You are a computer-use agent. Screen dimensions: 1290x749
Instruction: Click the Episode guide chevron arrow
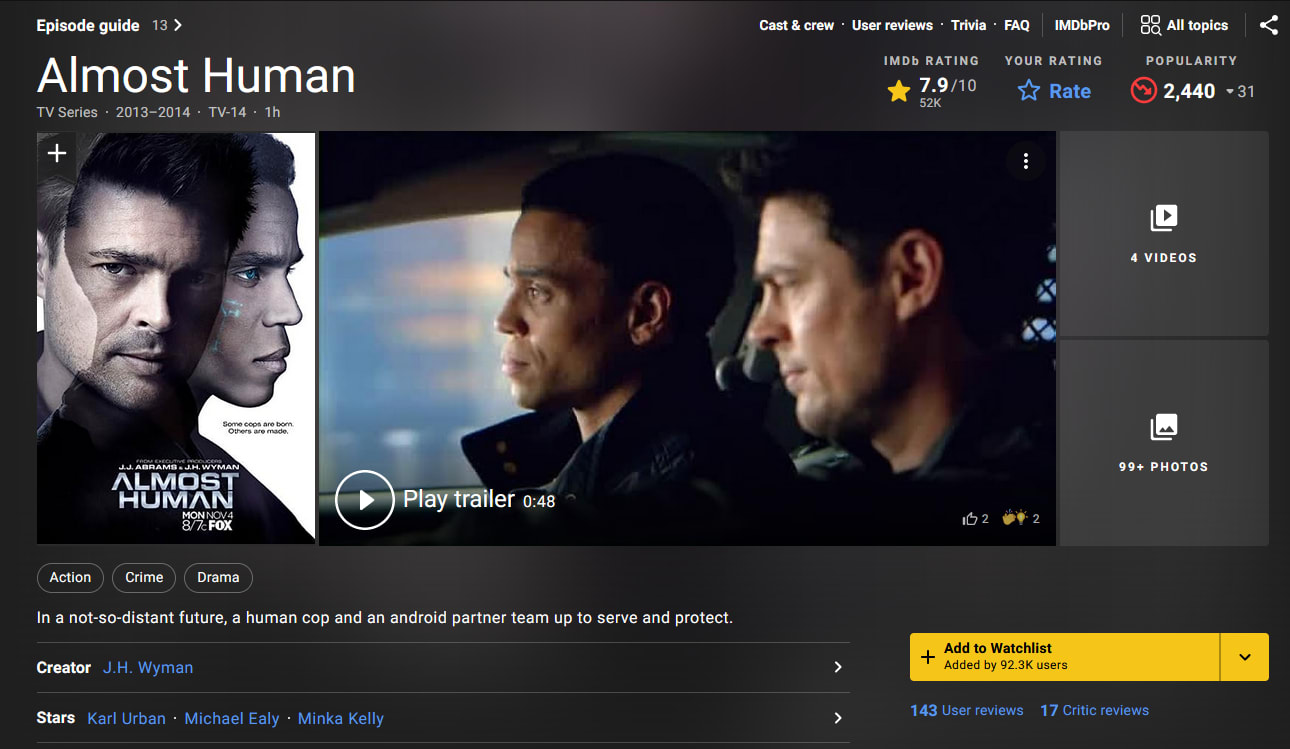pyautogui.click(x=178, y=25)
